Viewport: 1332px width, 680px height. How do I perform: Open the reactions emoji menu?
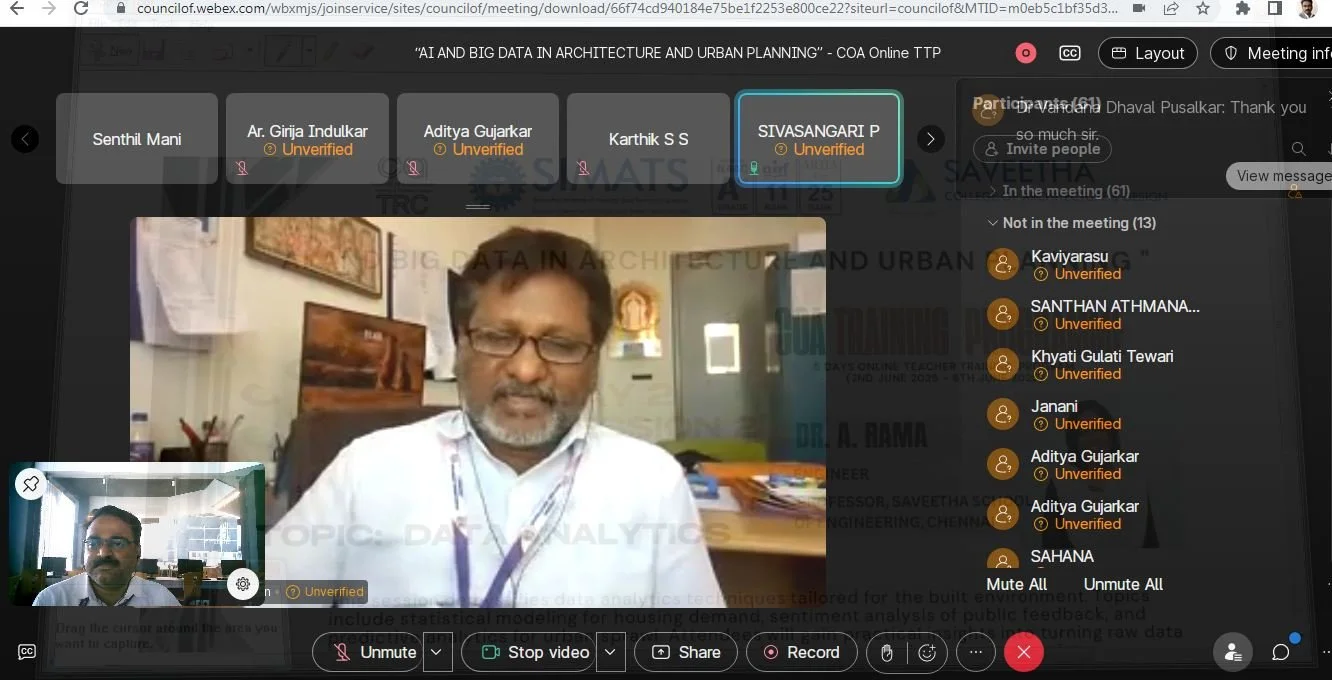pyautogui.click(x=927, y=652)
